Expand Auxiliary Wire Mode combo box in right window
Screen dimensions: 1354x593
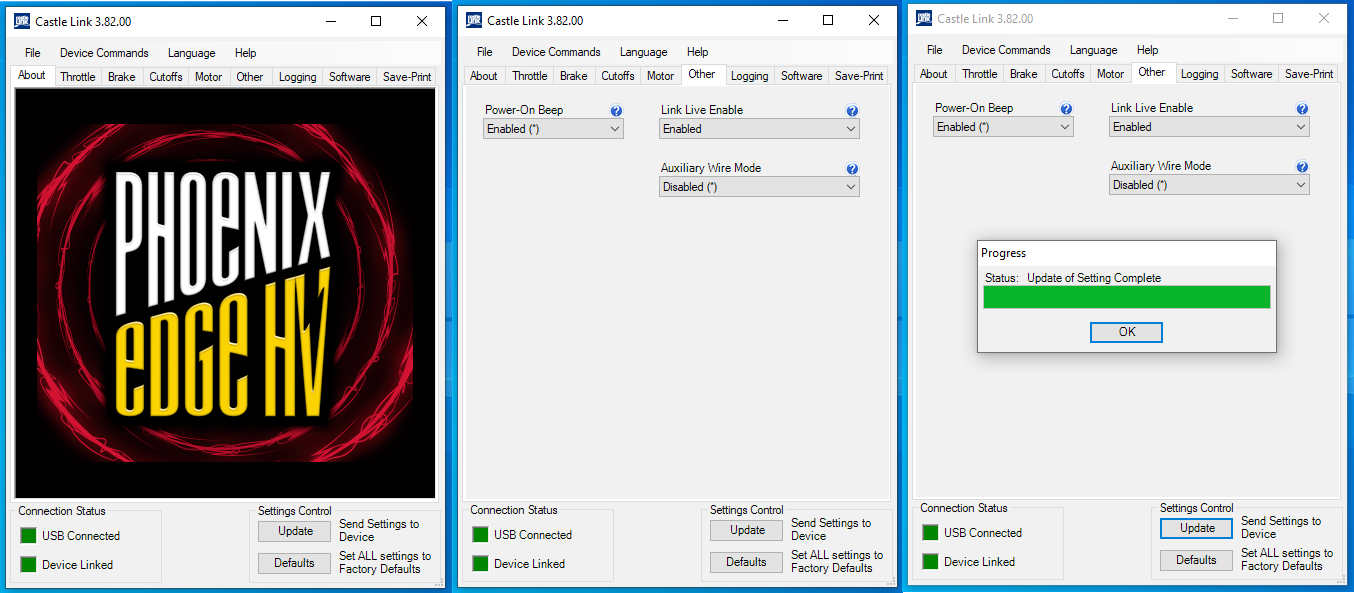click(1209, 185)
